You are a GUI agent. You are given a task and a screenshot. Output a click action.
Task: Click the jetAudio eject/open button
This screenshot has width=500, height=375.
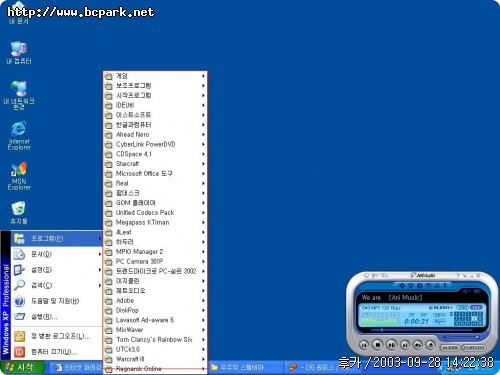coord(431,345)
